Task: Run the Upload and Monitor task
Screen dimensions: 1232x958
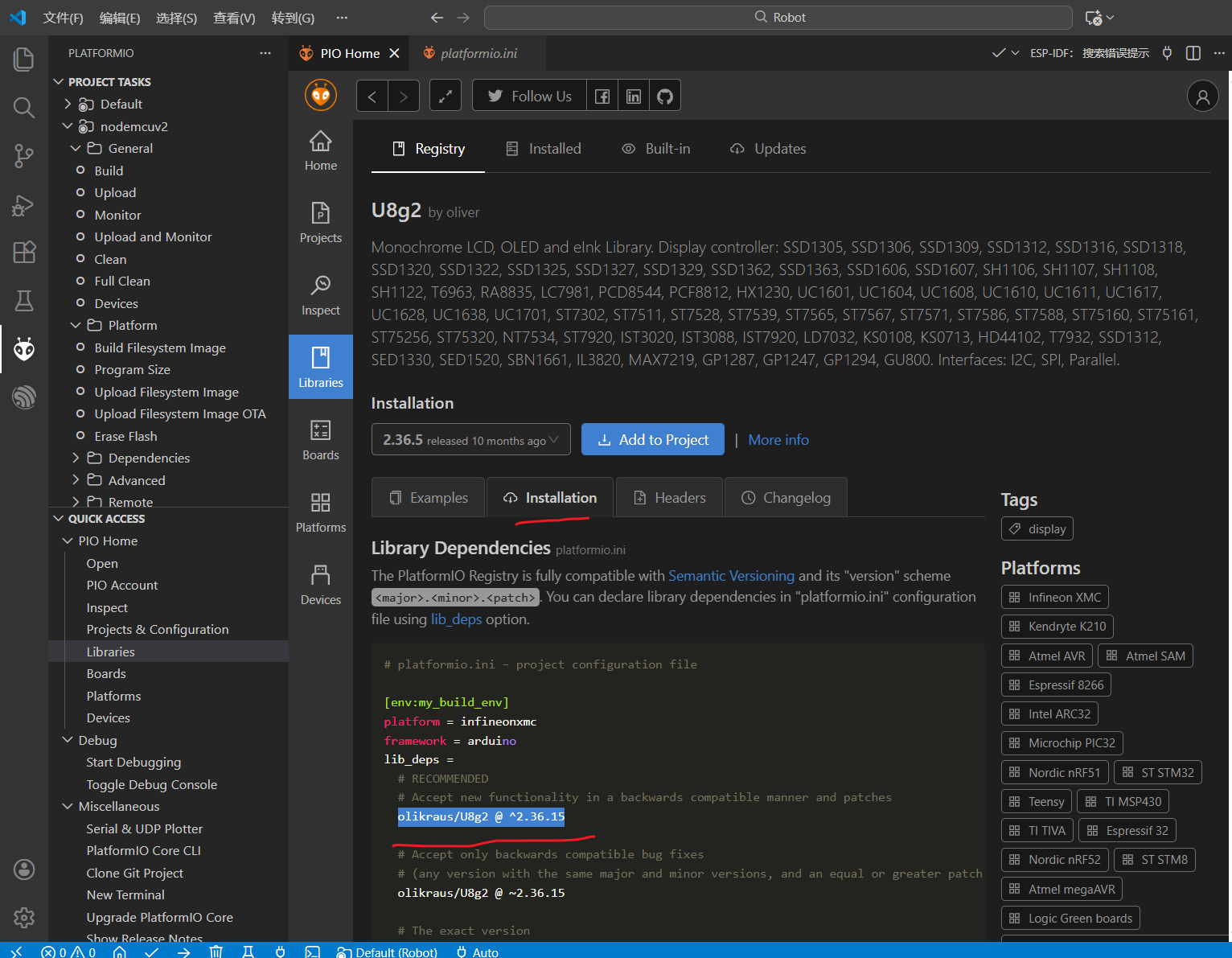Action: pyautogui.click(x=153, y=236)
